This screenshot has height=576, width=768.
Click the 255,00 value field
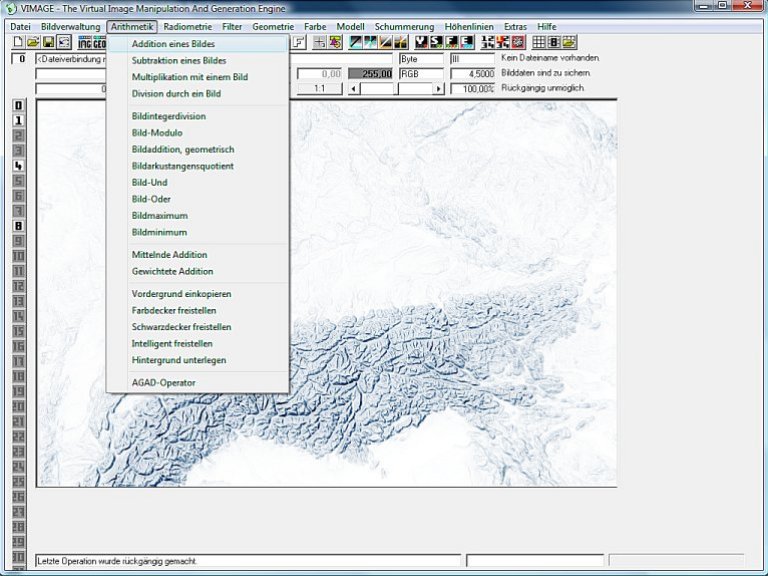[x=370, y=74]
